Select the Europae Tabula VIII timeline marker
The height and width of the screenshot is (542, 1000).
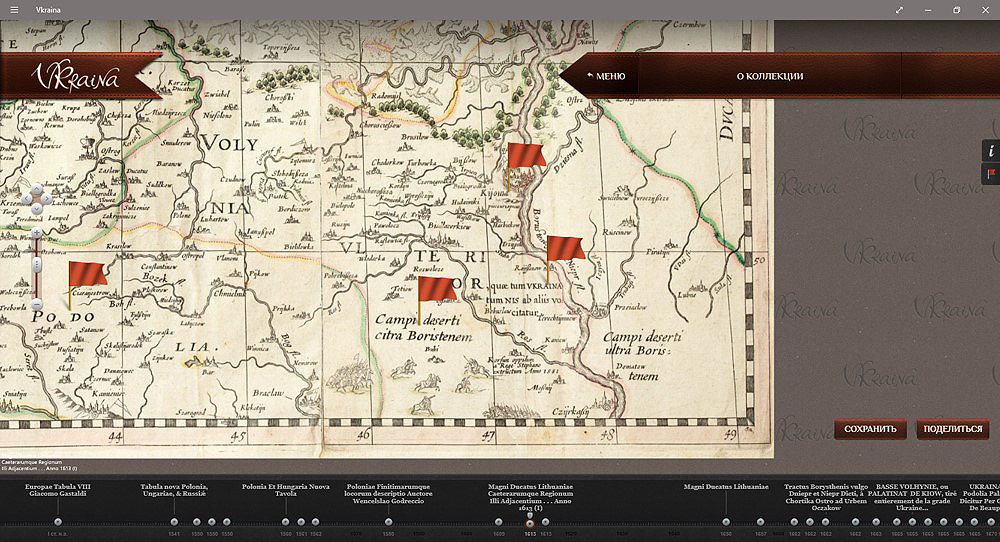58,522
